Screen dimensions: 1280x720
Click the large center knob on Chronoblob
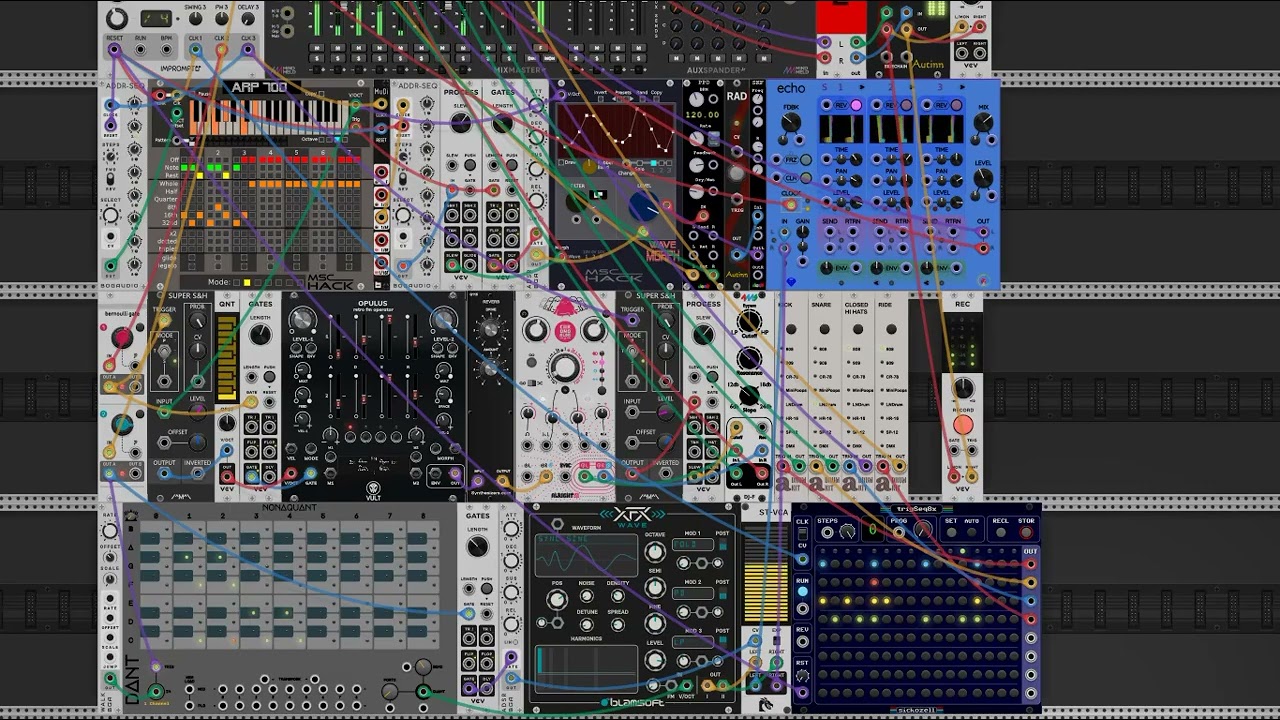coord(565,368)
